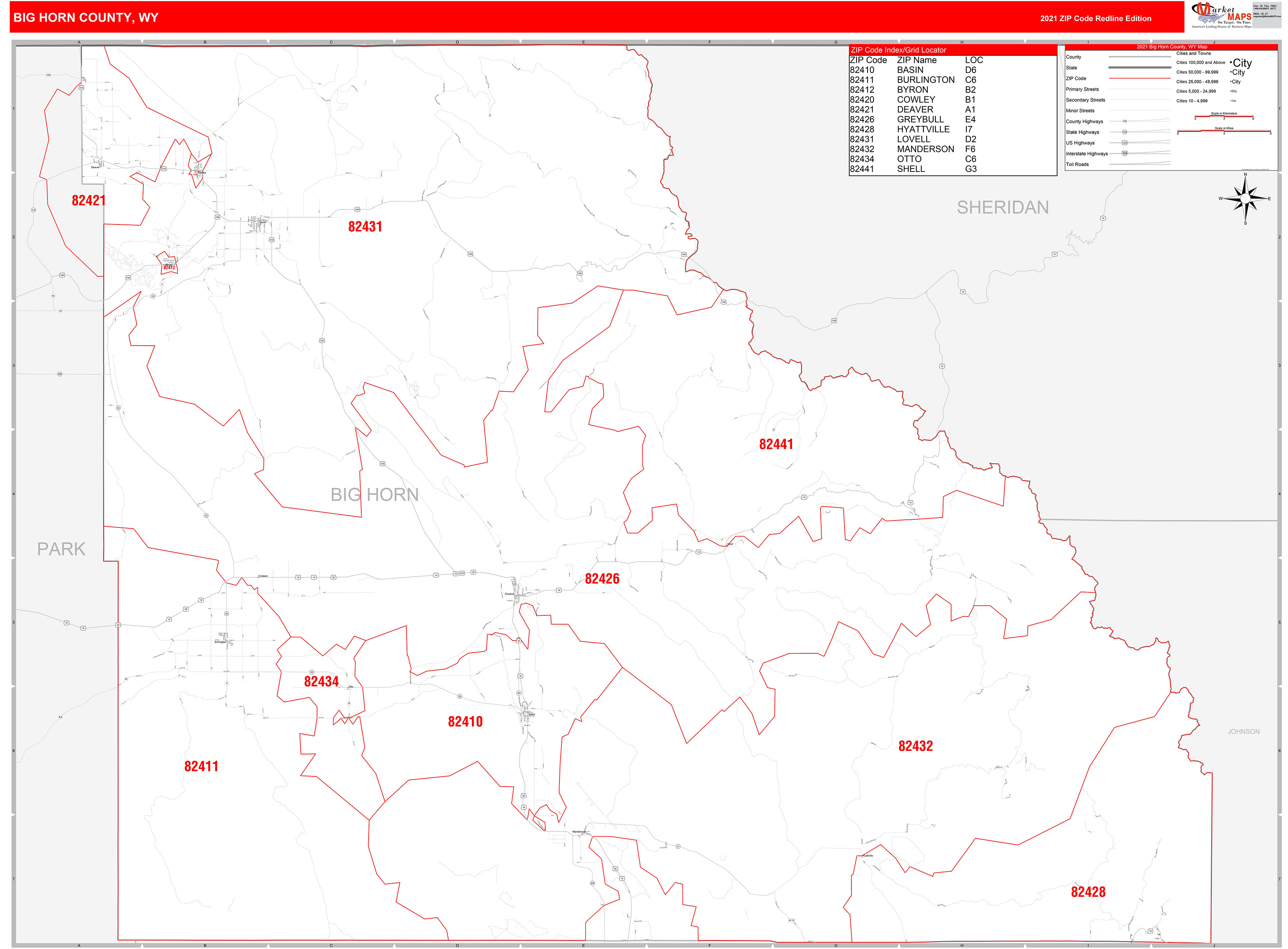Click the SHERIDAN county label
The image size is (1288, 949).
pos(1003,207)
